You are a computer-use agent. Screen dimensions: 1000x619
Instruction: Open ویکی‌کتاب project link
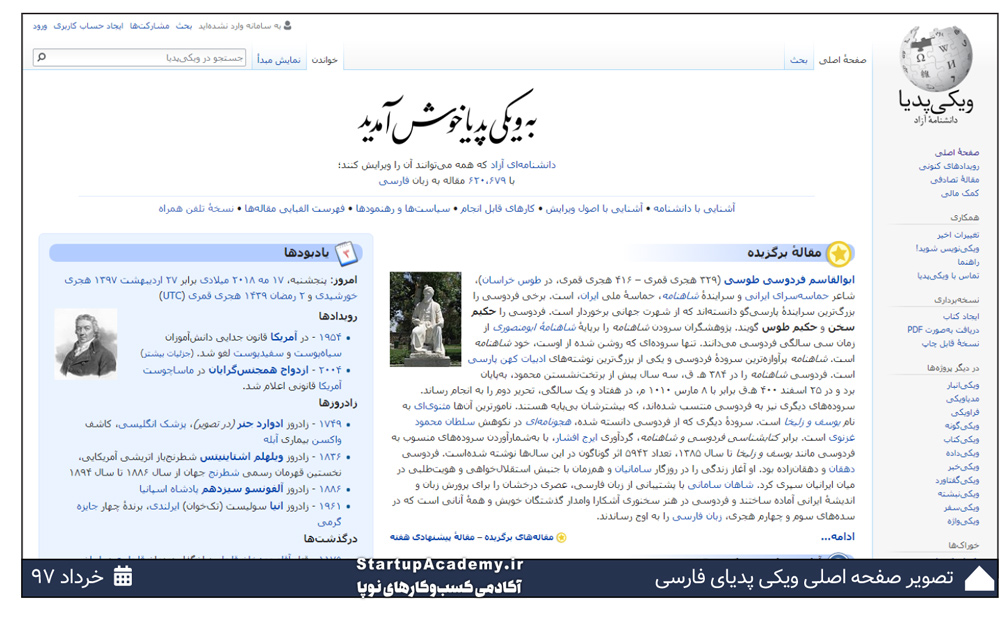[x=961, y=440]
